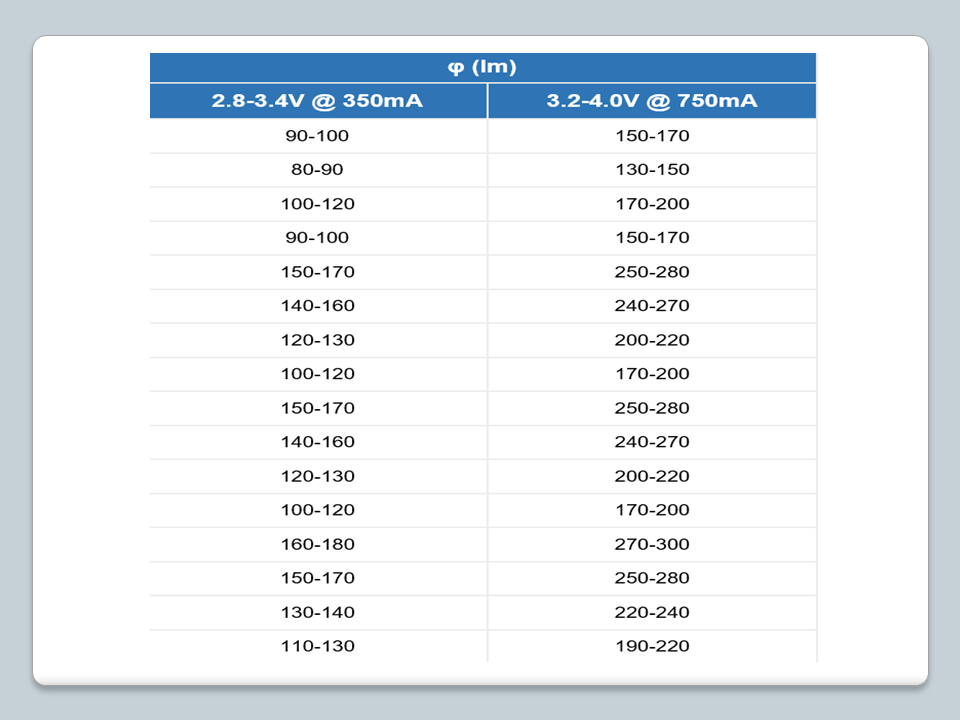Select the upper 120-130 cell
The height and width of the screenshot is (720, 960).
pos(318,340)
